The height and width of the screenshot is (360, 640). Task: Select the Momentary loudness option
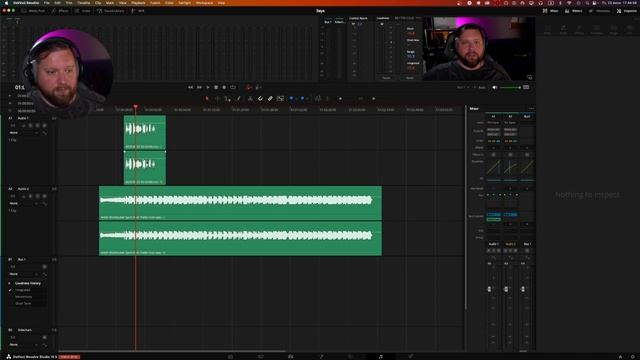(24, 297)
